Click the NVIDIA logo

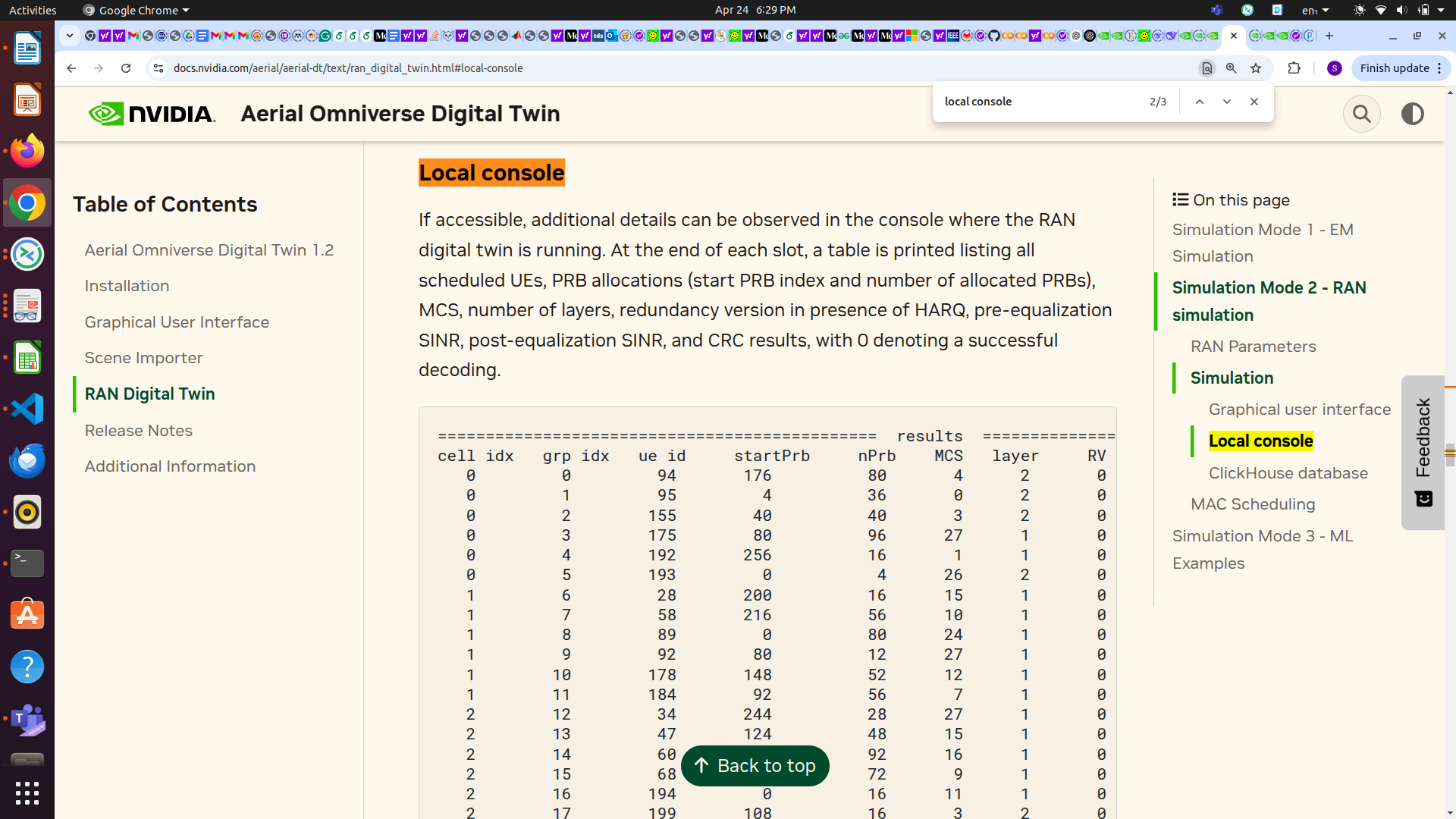152,114
